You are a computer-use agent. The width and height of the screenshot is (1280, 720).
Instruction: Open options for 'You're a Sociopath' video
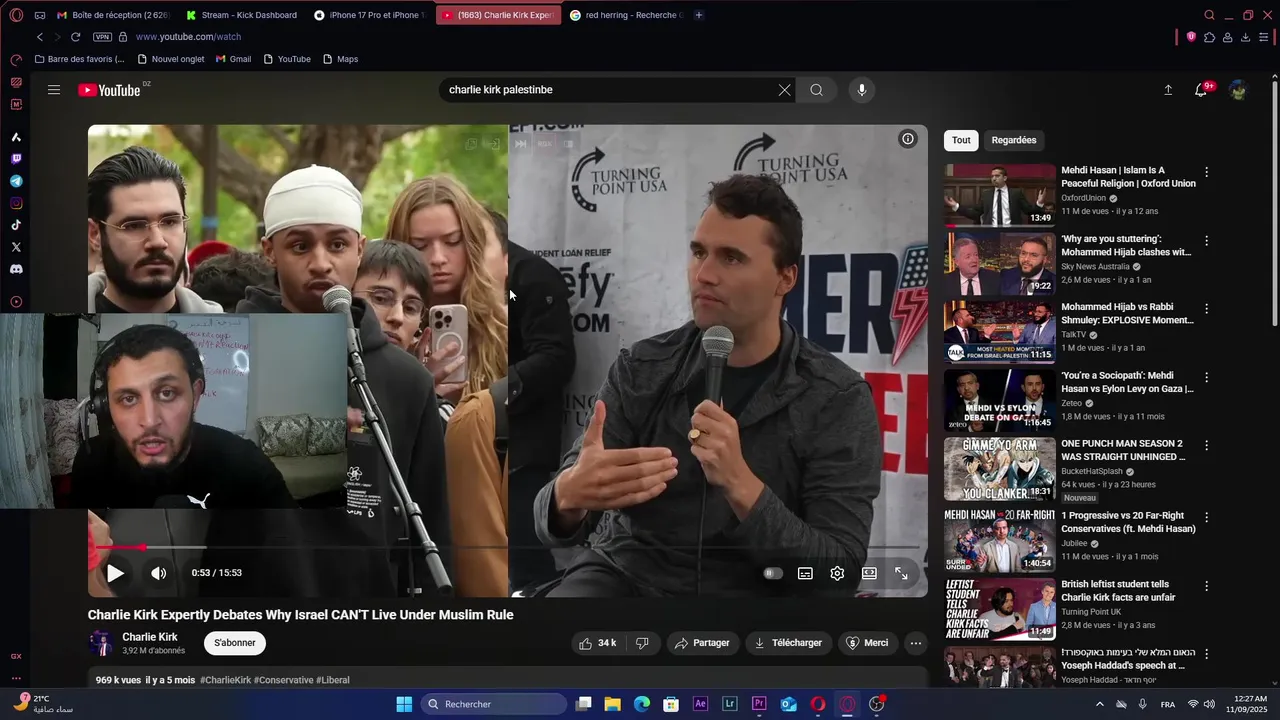[1206, 378]
